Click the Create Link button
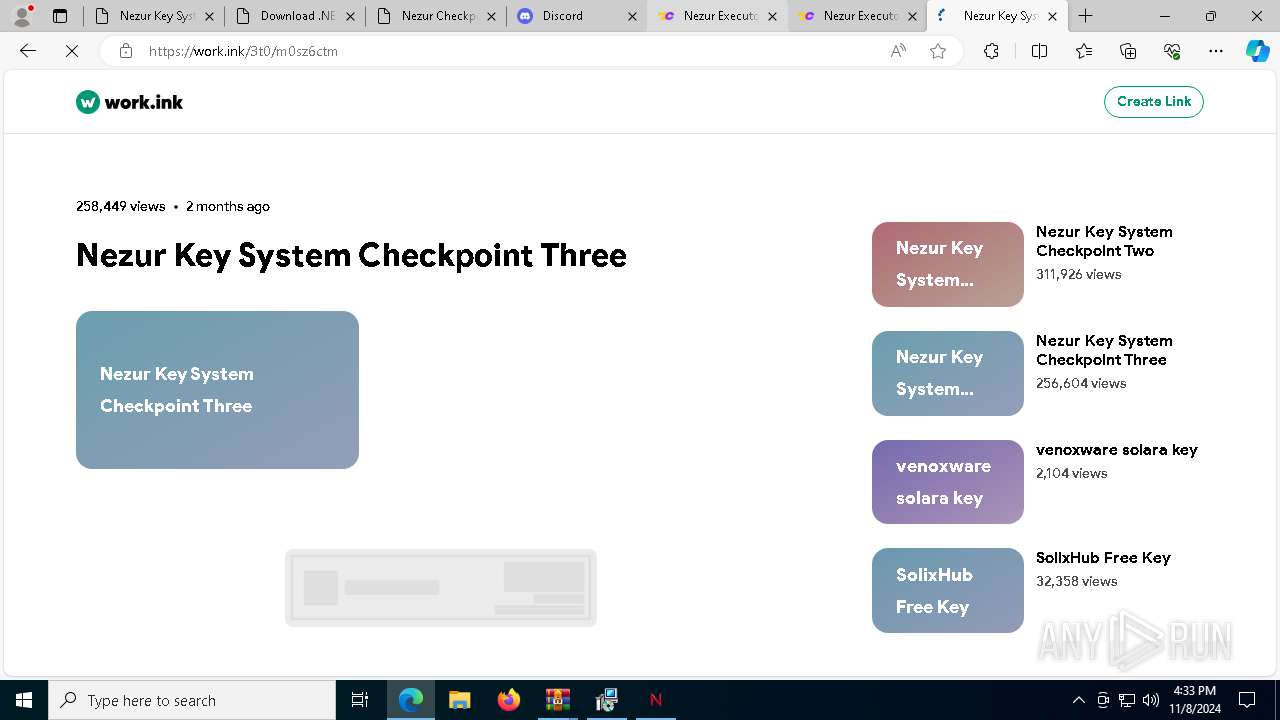This screenshot has width=1280, height=720. 1154,102
